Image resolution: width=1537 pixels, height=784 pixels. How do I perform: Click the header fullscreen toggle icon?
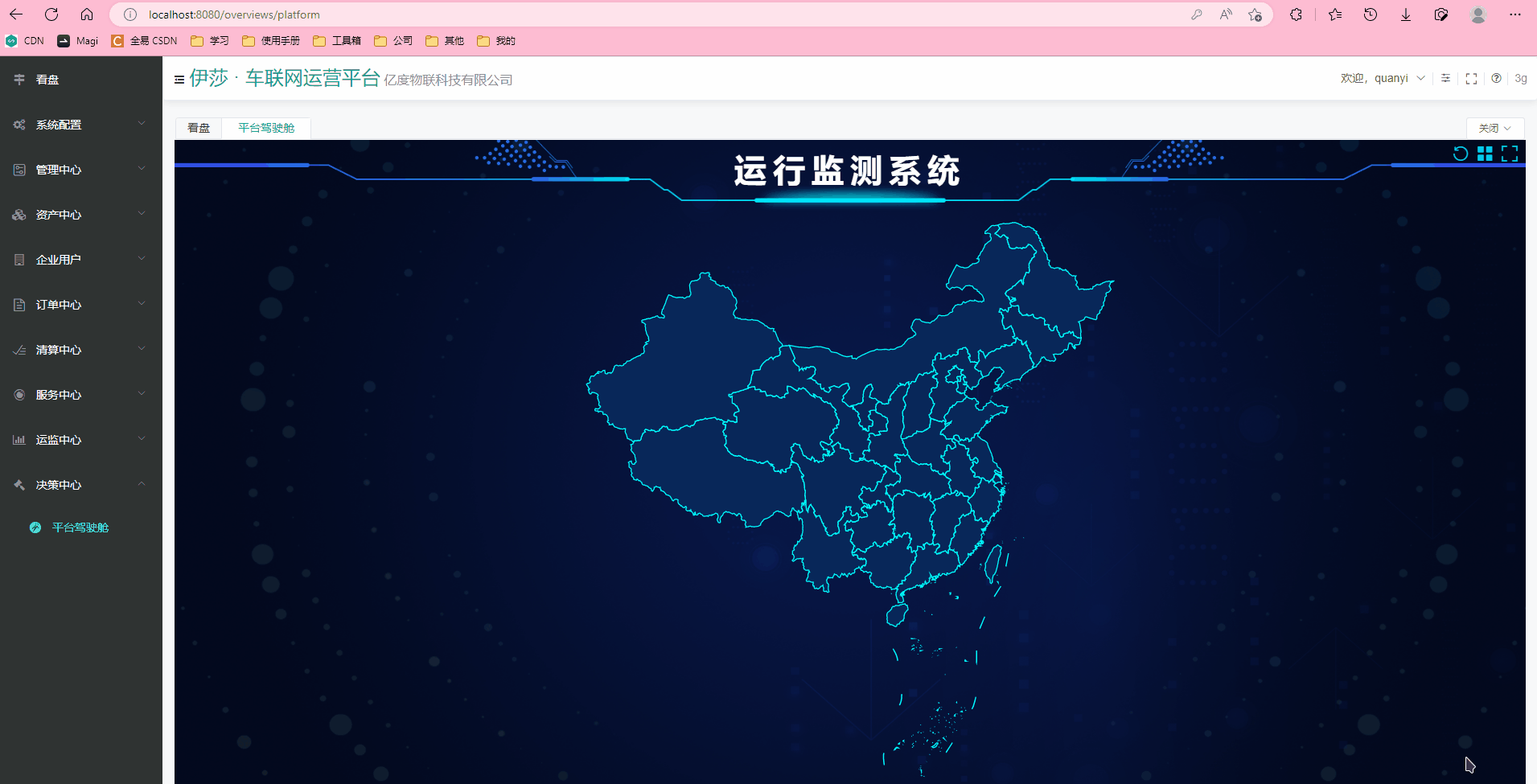tap(1471, 79)
